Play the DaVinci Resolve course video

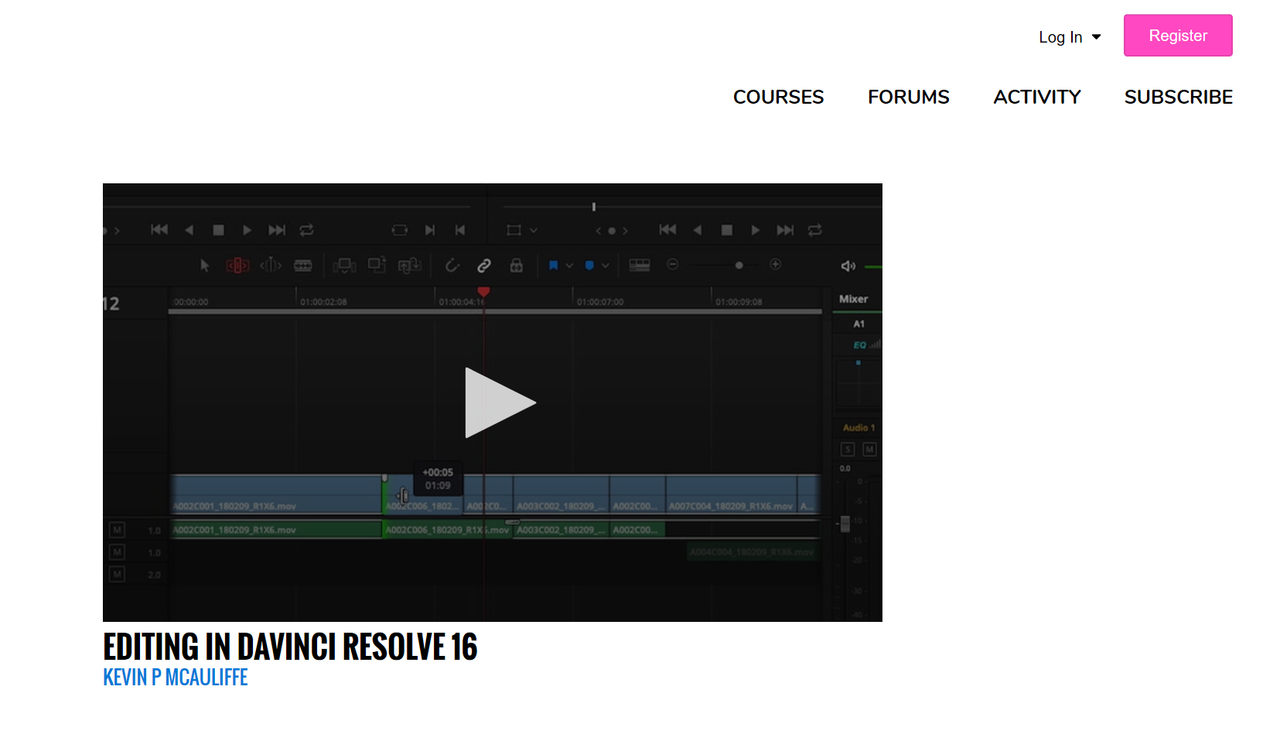(500, 403)
